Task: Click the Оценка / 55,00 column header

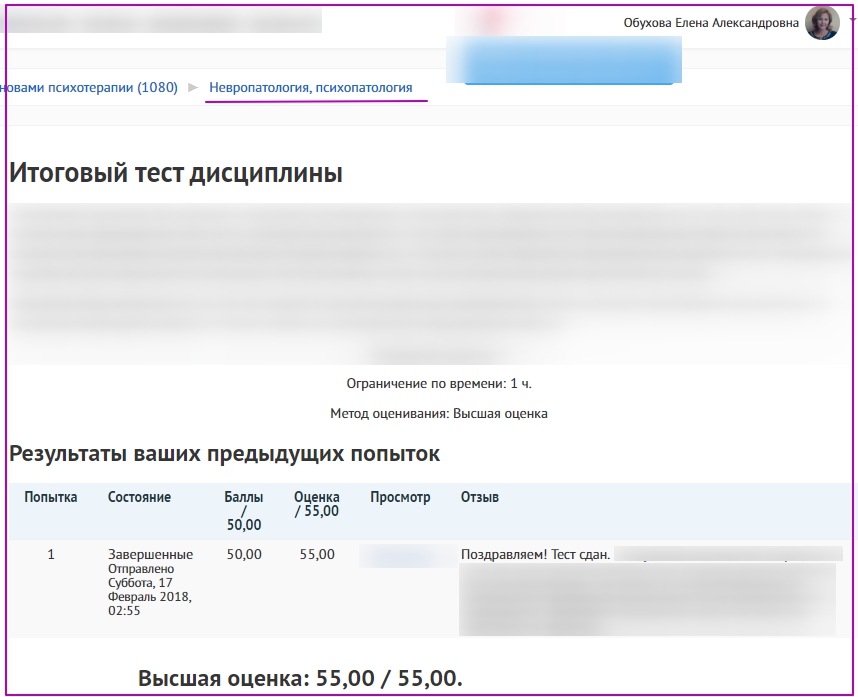Action: coord(316,503)
